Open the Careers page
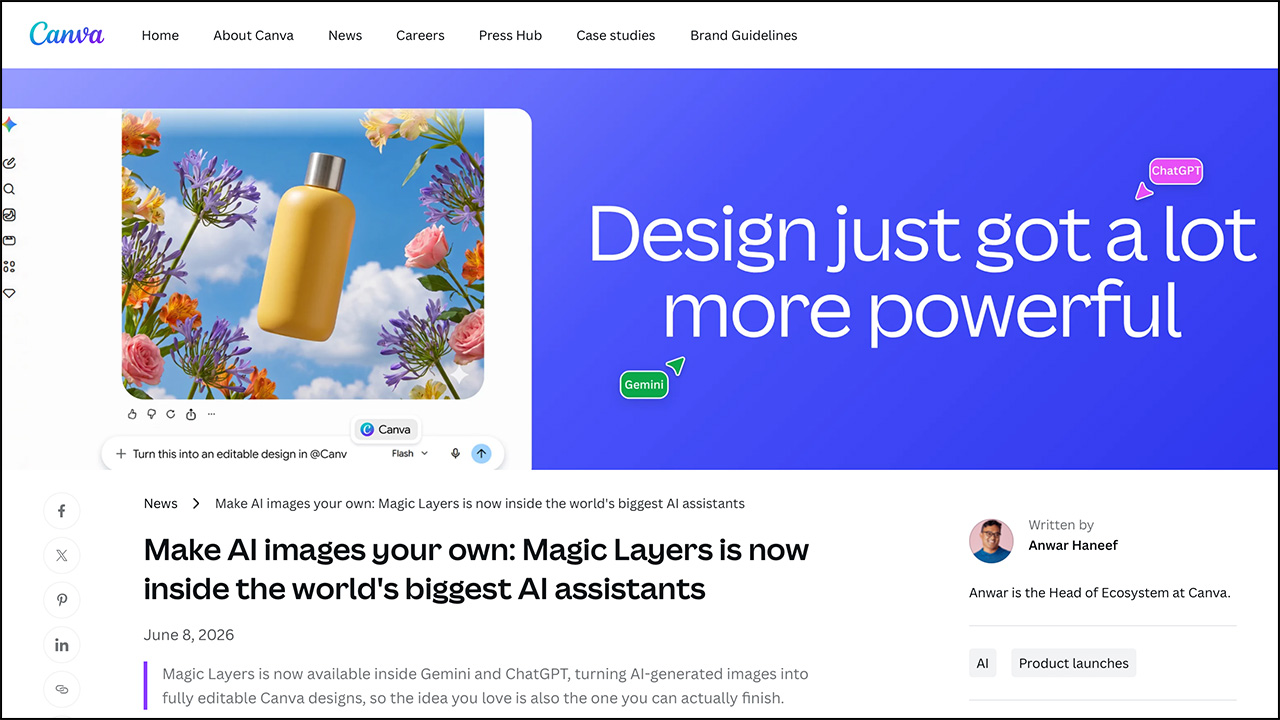The image size is (1280, 720). pyautogui.click(x=420, y=35)
